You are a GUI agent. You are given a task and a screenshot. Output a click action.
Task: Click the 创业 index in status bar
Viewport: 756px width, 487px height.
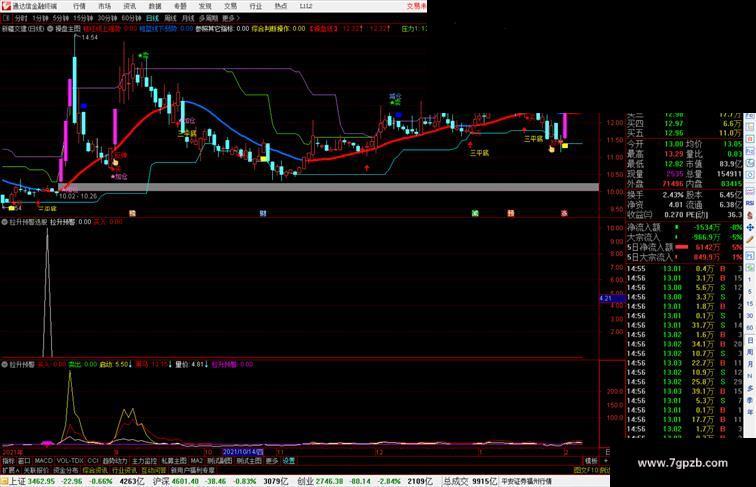[305, 481]
